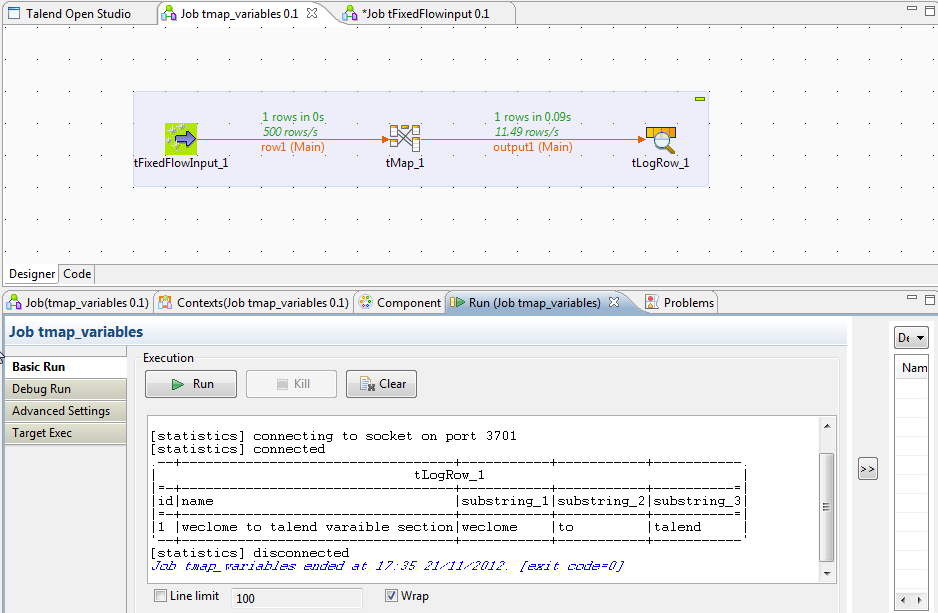Select the tMap_1 component icon
Viewport: 938px width, 613px height.
405,138
